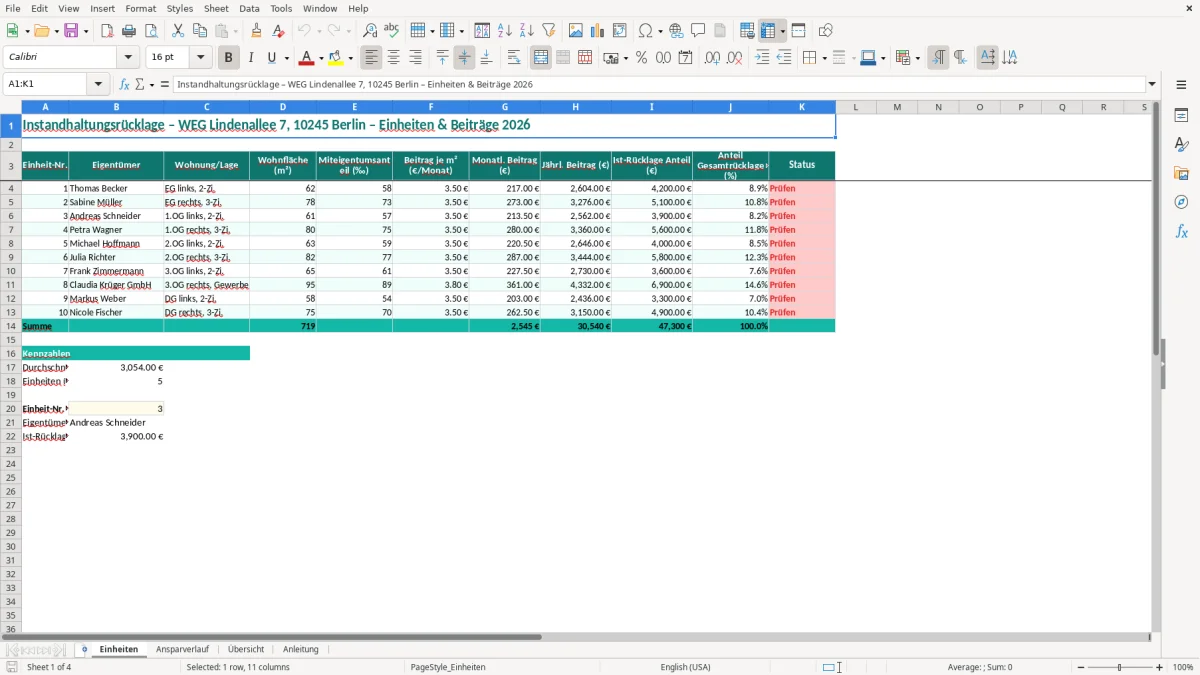1200x675 pixels.
Task: Toggle Align Left
Action: coord(371,58)
